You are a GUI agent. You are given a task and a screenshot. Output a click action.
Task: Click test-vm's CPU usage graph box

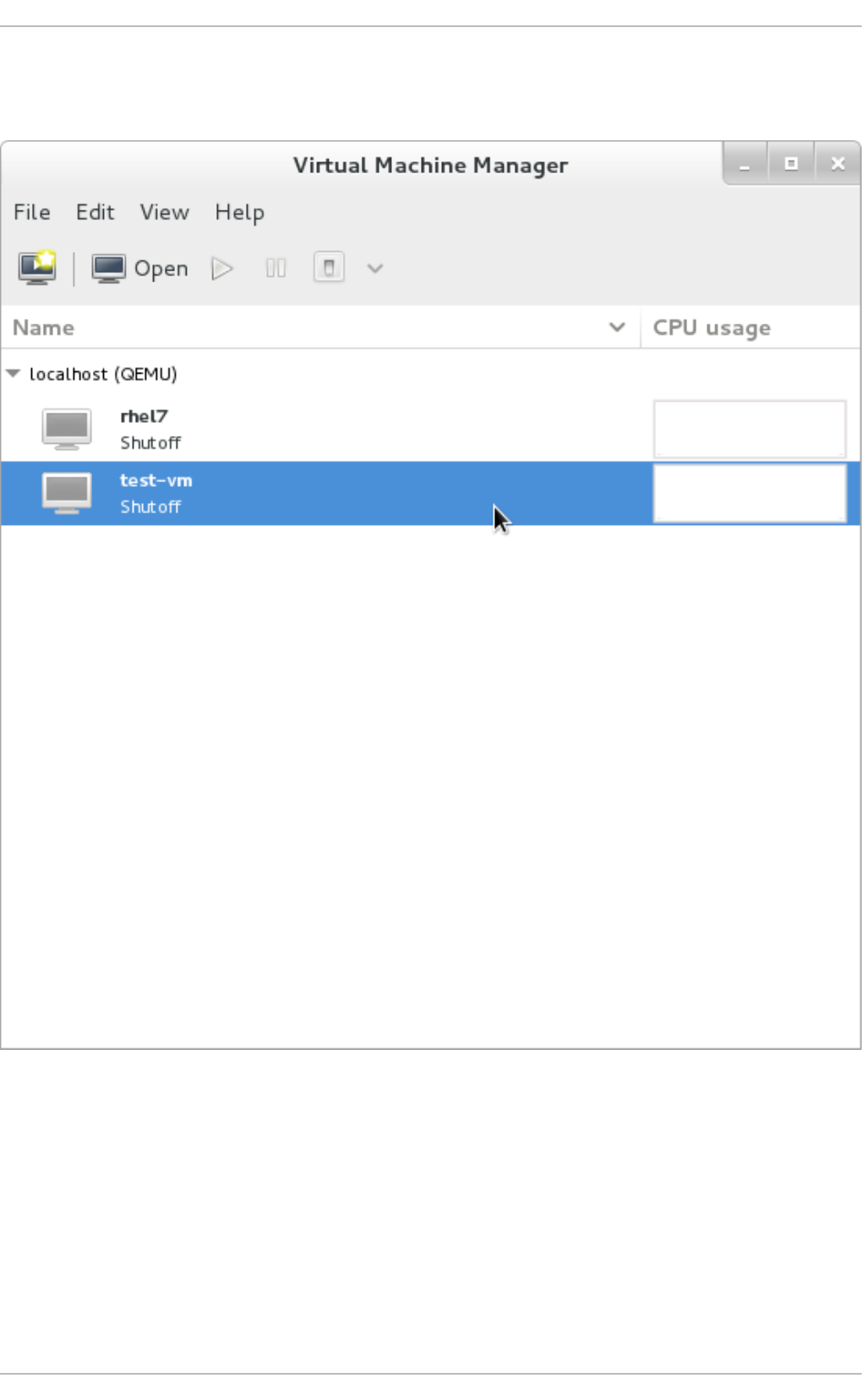pos(750,493)
